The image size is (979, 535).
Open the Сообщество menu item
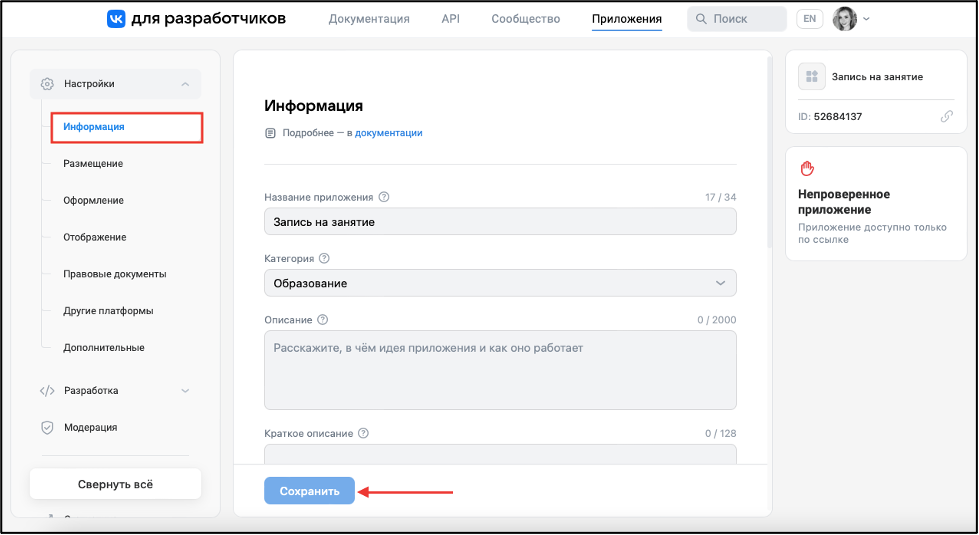526,19
